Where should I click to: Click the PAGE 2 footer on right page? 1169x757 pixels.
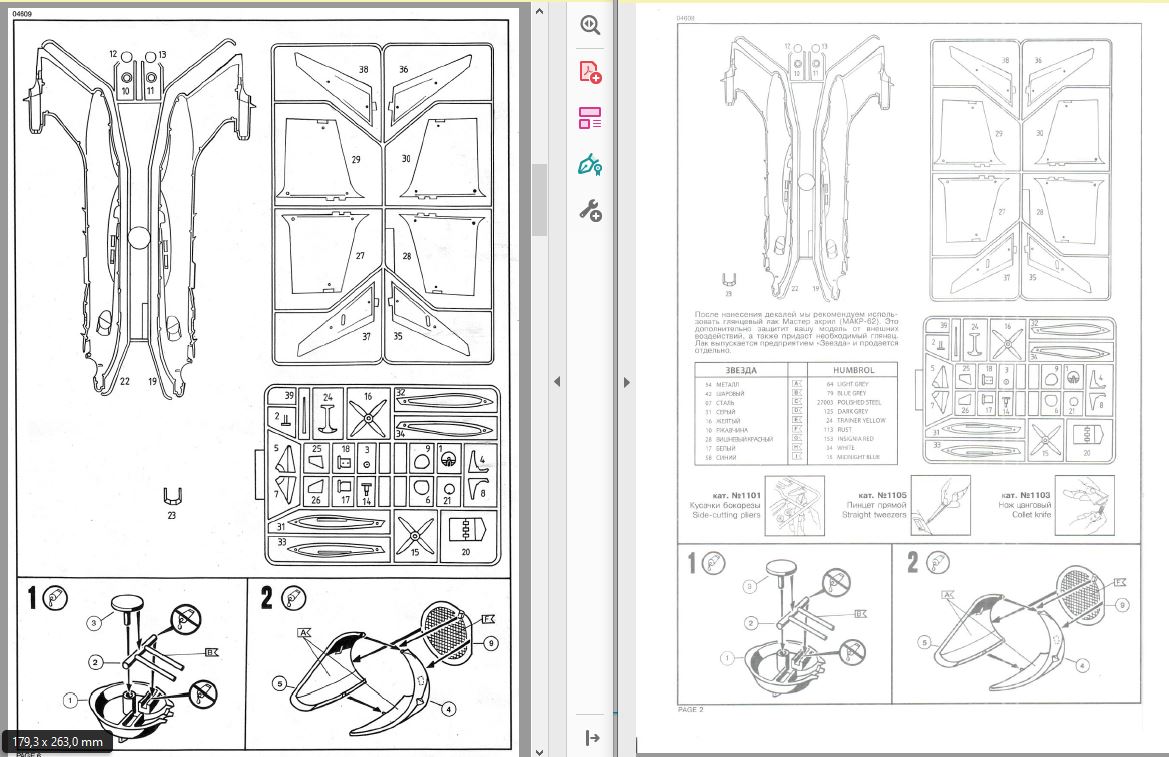pyautogui.click(x=692, y=709)
